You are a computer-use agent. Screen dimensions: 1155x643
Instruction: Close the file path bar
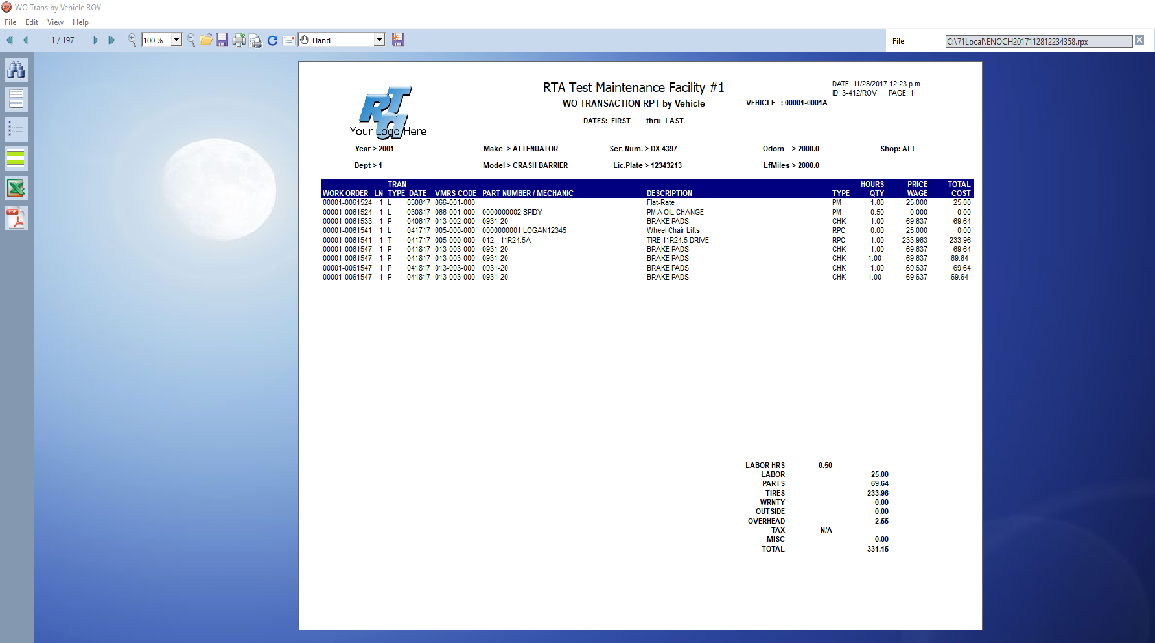[x=1139, y=41]
